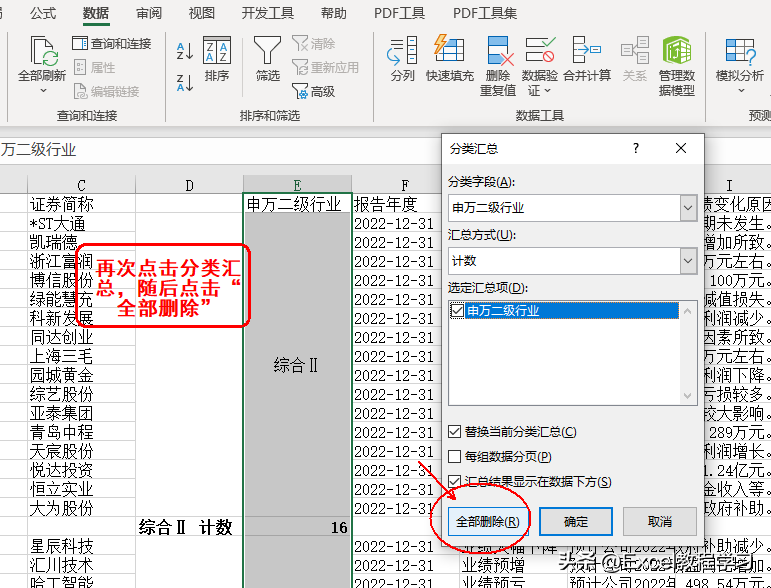Expand the 分类字段 dropdown
This screenshot has height=588, width=771.
pos(688,207)
